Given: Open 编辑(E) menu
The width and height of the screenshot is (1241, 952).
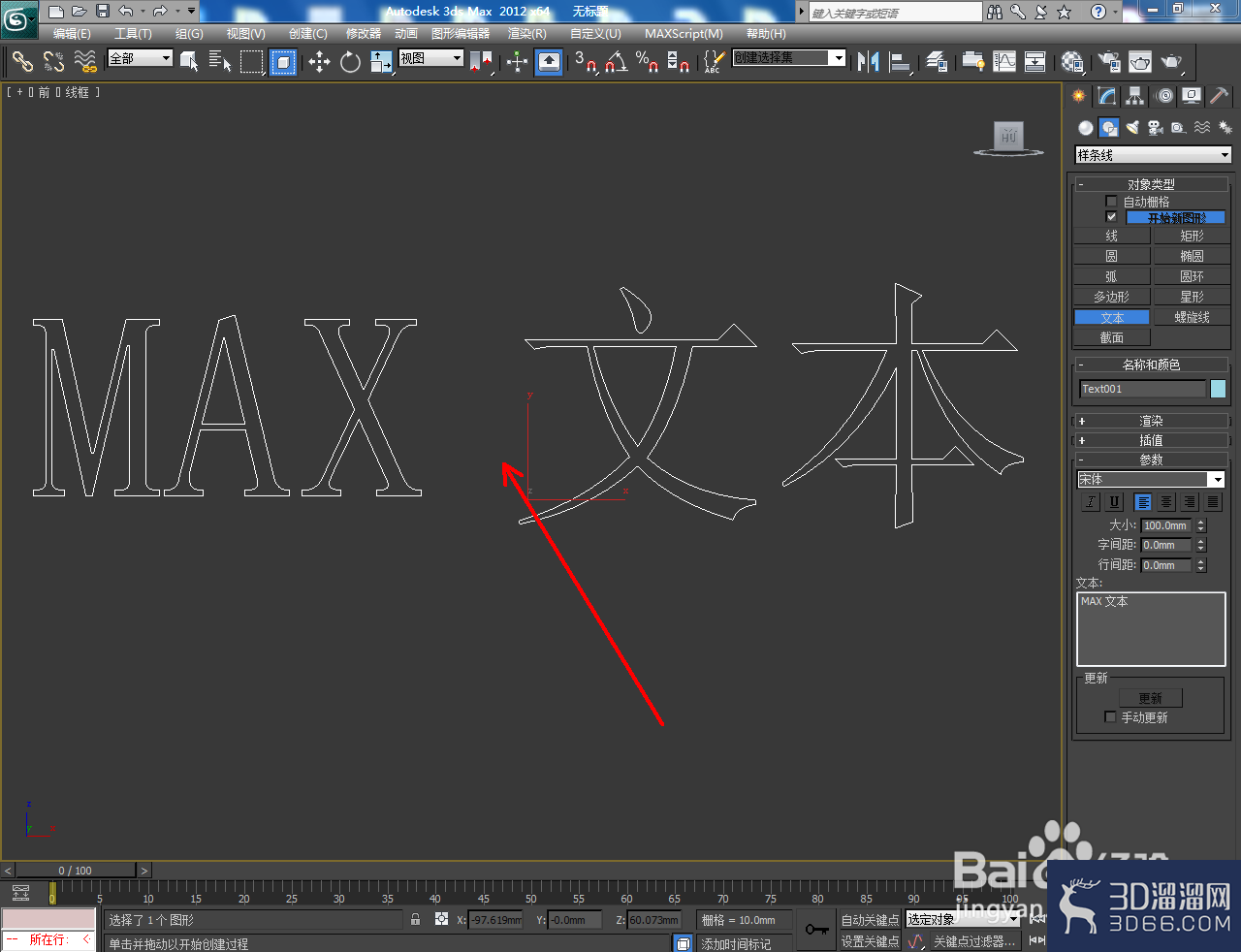Looking at the screenshot, I should [x=72, y=34].
